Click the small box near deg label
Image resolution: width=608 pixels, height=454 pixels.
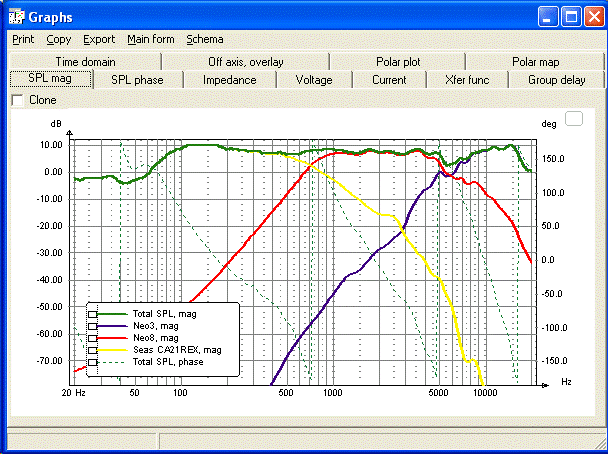click(574, 119)
